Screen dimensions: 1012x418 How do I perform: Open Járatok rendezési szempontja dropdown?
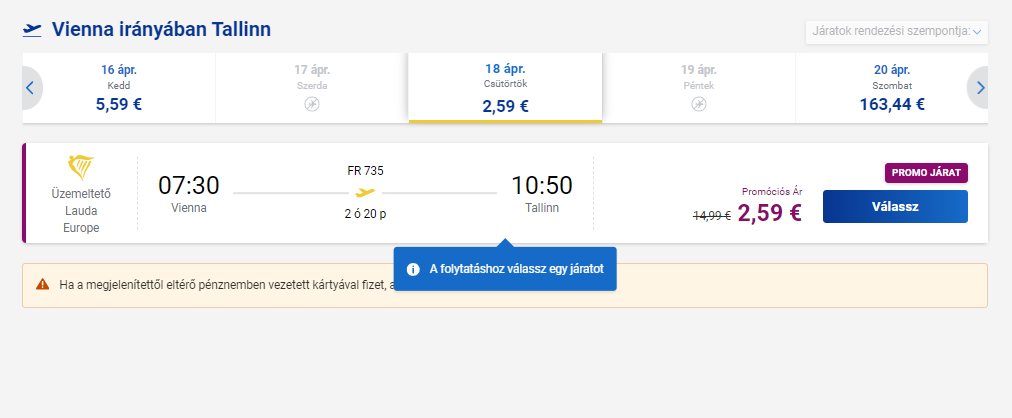tap(896, 32)
